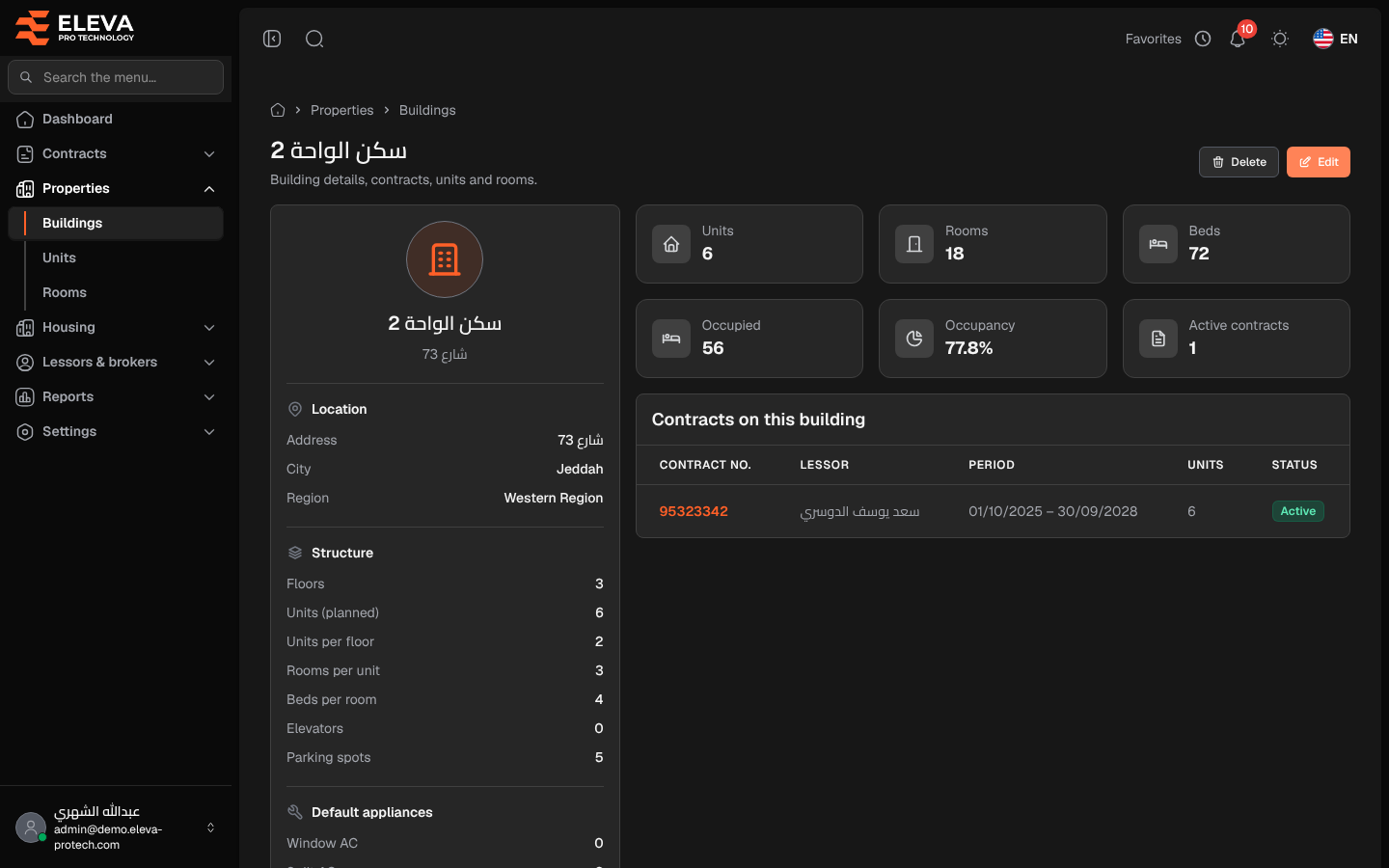
Task: Click the building avatar icon
Action: 445,259
